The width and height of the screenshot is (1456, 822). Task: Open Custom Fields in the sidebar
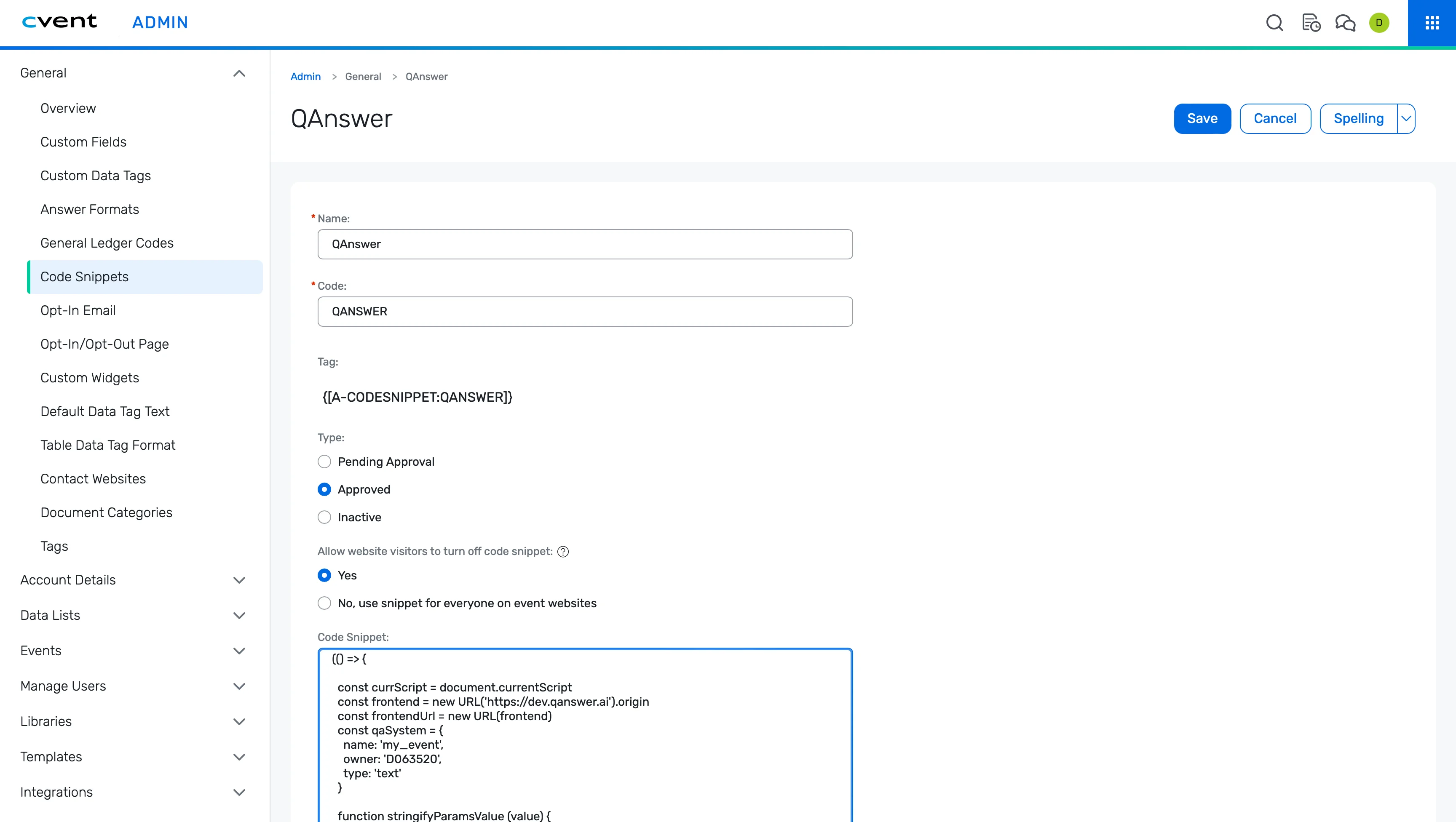(83, 142)
